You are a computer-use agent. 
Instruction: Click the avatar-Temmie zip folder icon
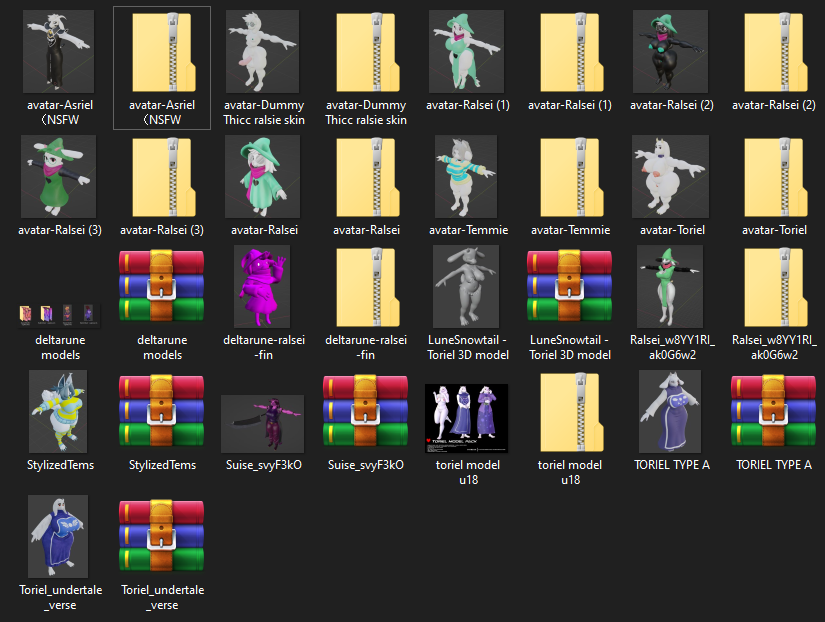(x=572, y=177)
